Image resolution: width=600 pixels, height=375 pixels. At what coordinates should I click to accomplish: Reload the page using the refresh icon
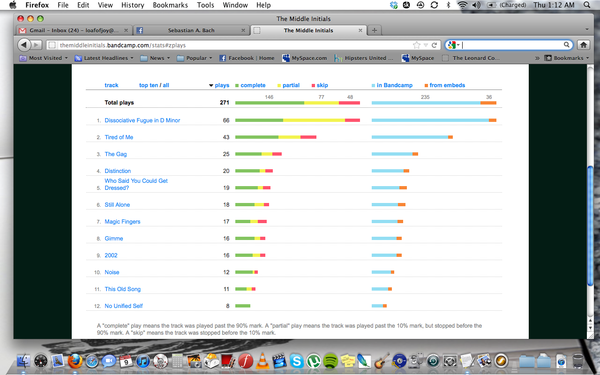[434, 45]
